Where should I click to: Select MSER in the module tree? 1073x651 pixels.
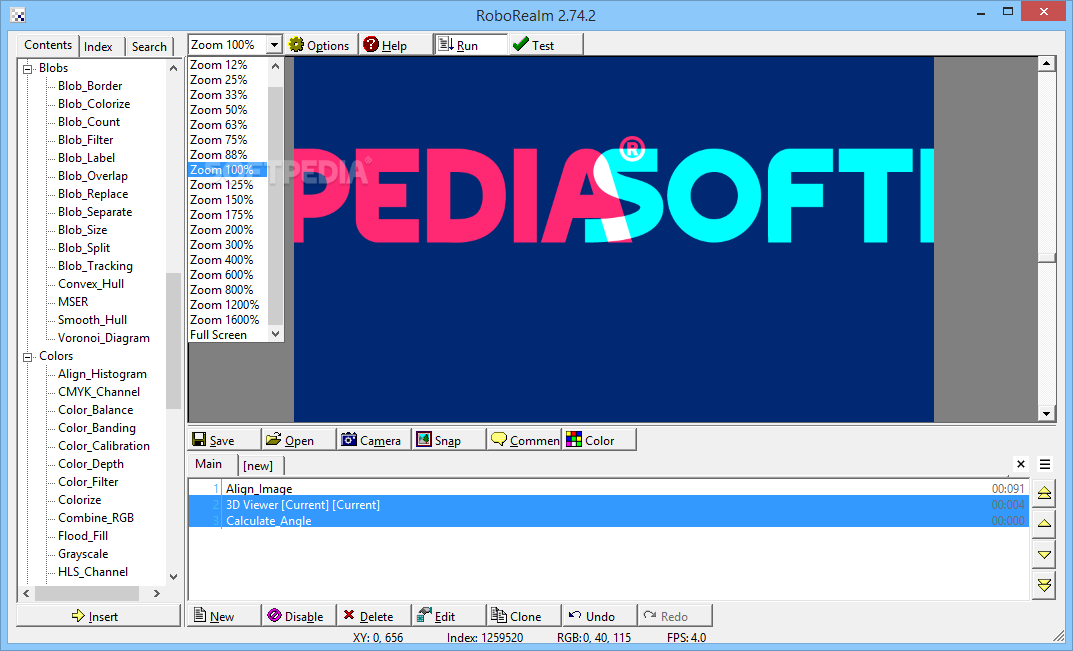point(73,301)
